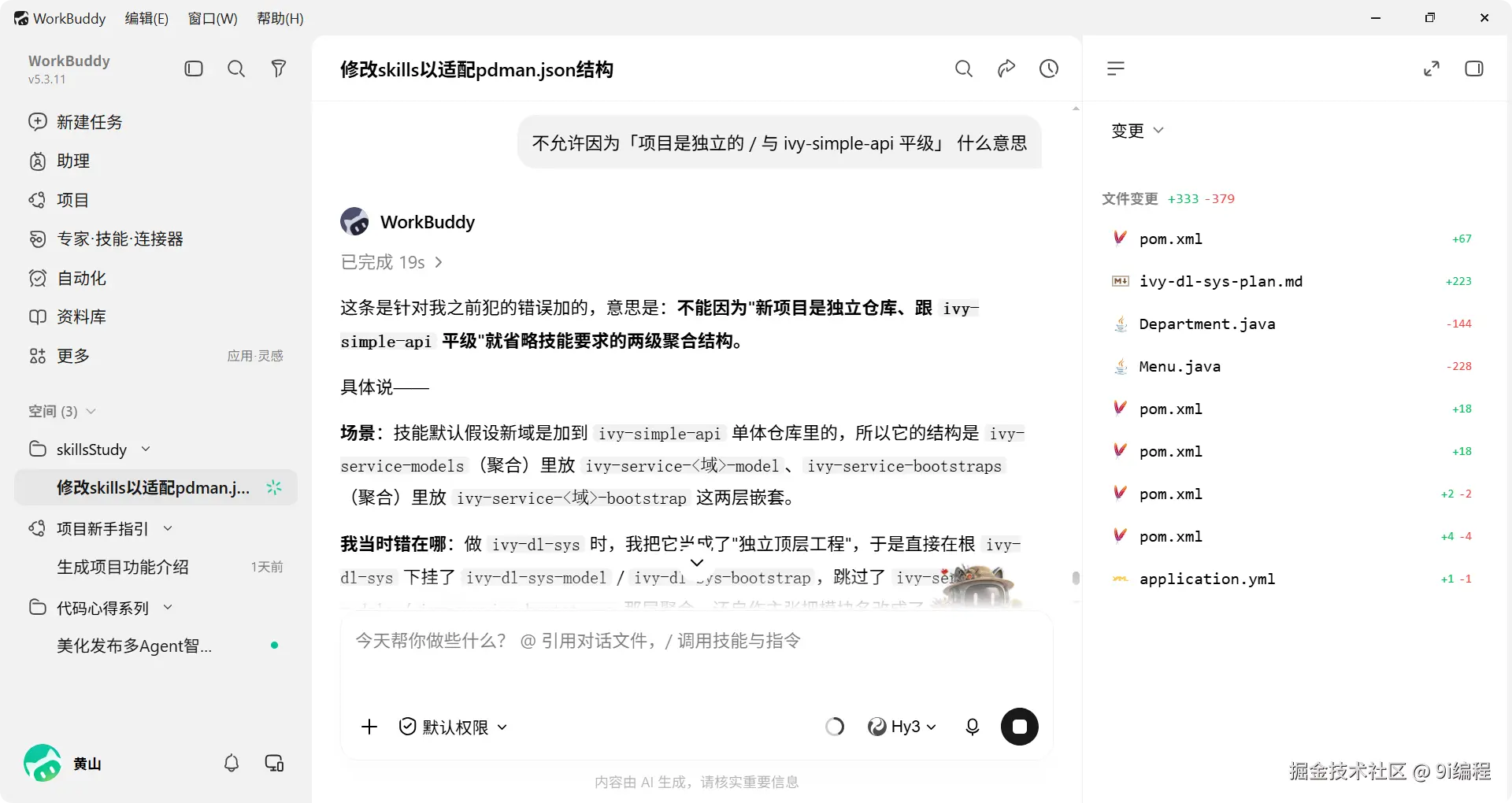Click the chat vertical scrollbar thumb

pyautogui.click(x=1076, y=578)
